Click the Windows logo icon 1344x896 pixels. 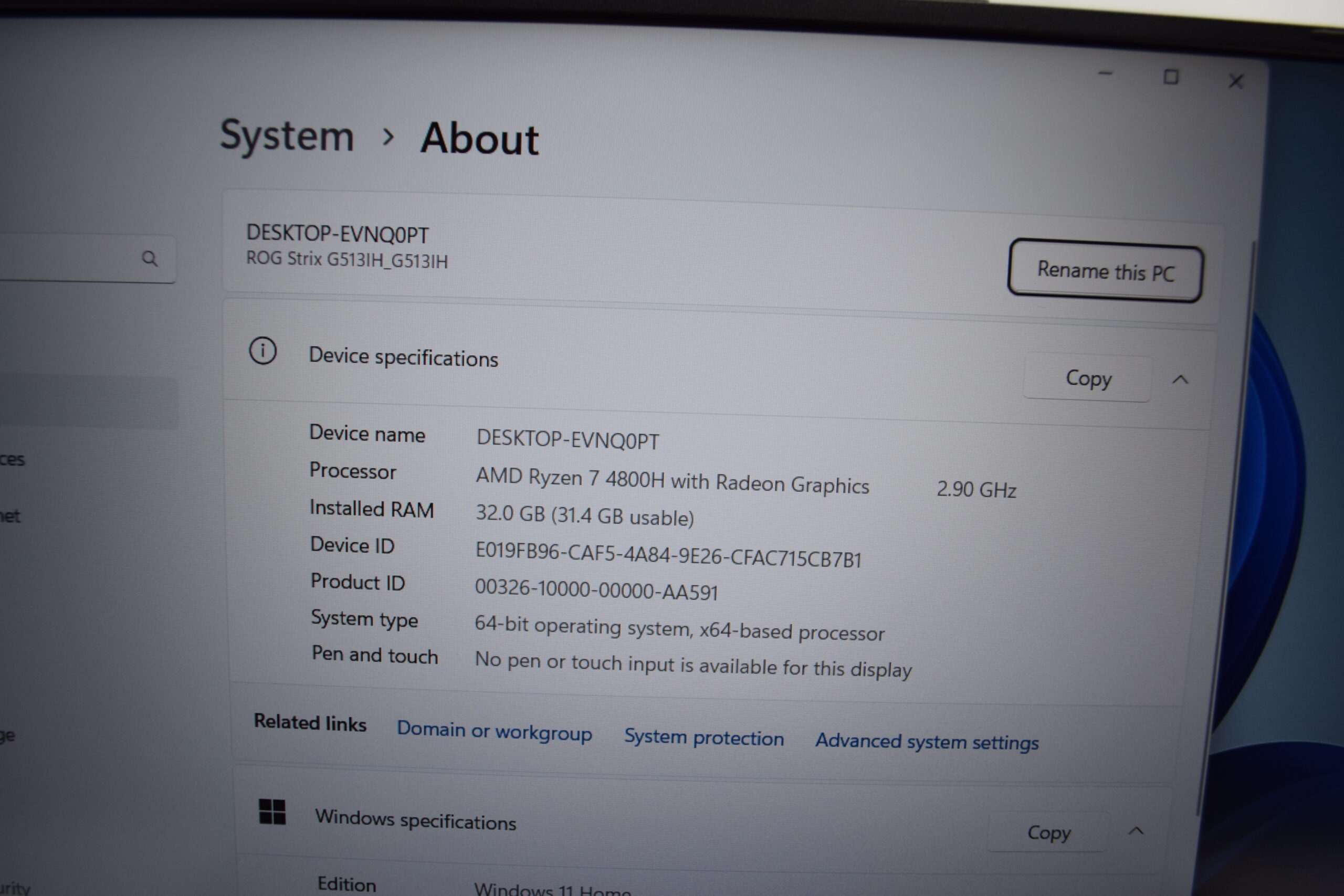point(272,811)
